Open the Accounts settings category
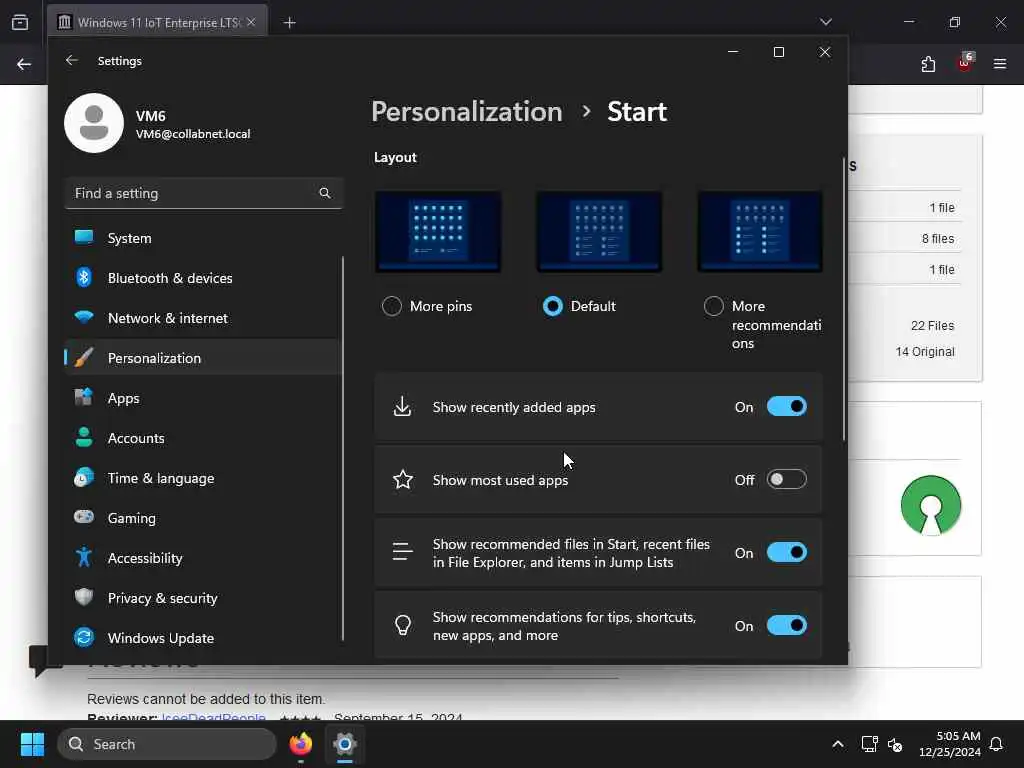Screen dimensions: 1024x768 [x=204, y=438]
